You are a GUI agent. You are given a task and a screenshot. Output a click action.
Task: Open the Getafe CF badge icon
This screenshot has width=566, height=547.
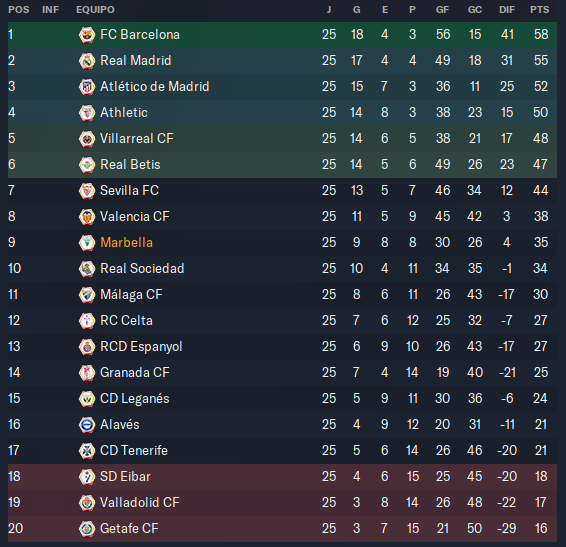(x=87, y=529)
